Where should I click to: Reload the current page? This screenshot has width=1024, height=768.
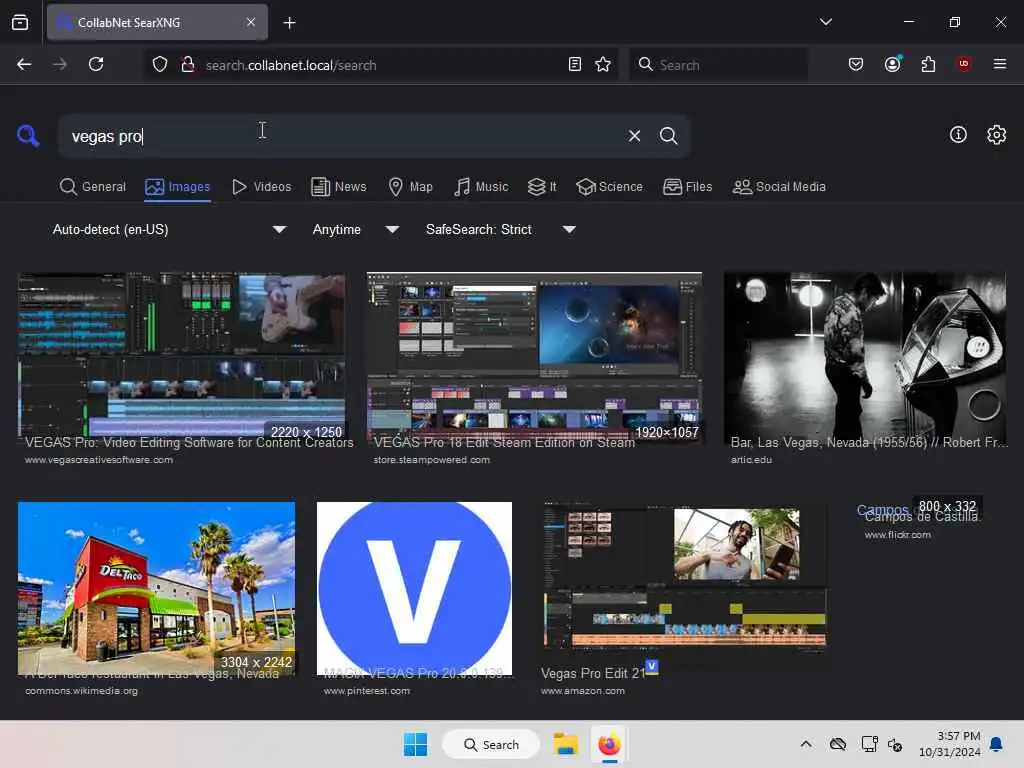(96, 64)
